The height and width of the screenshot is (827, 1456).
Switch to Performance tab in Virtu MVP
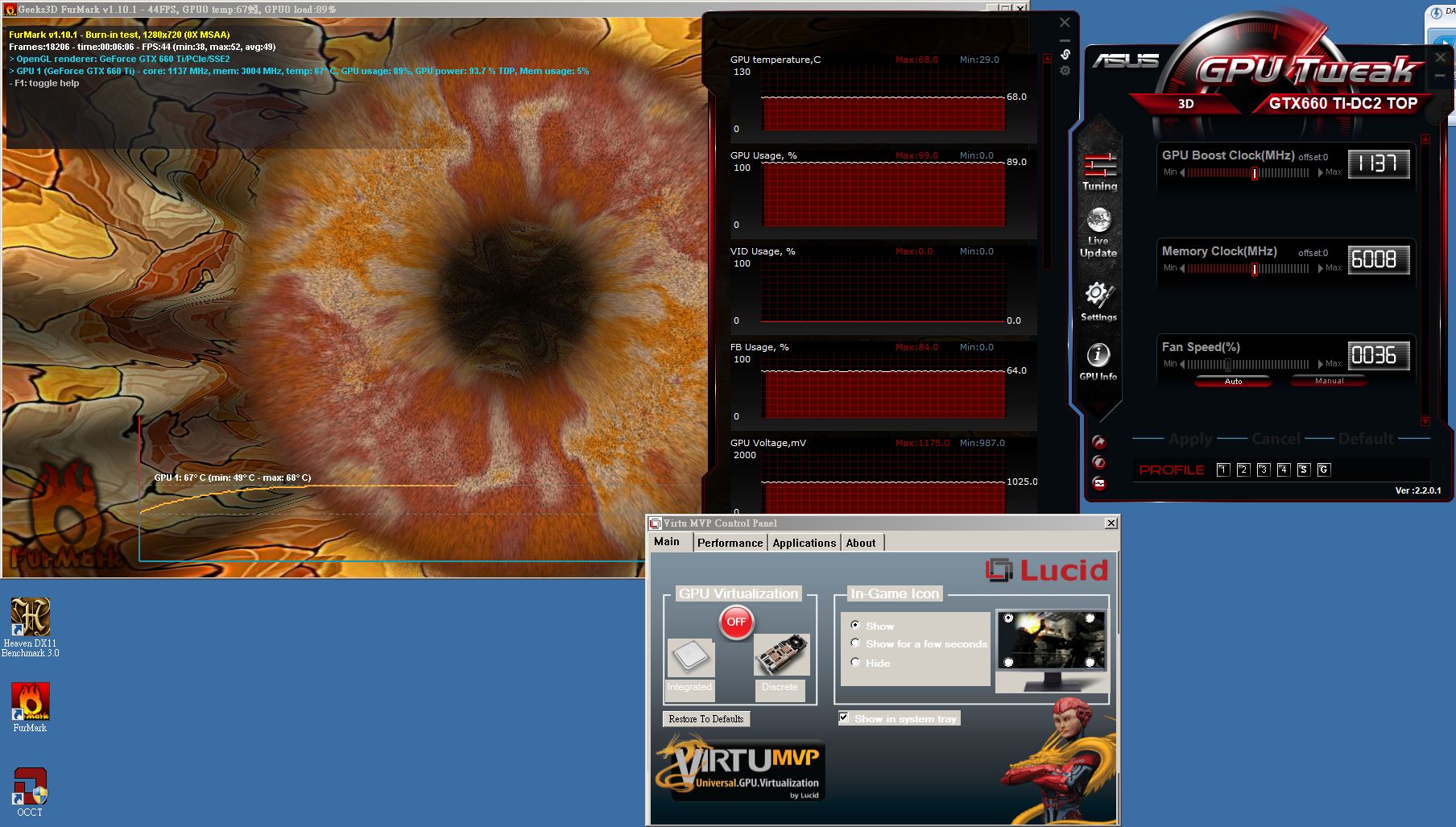point(730,543)
